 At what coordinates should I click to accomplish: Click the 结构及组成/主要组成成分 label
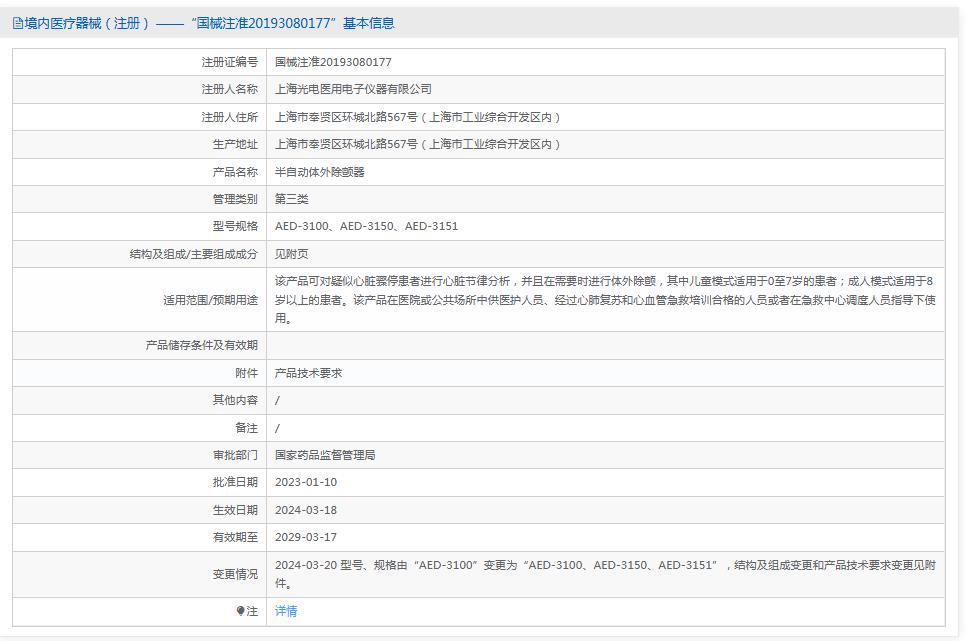point(193,254)
